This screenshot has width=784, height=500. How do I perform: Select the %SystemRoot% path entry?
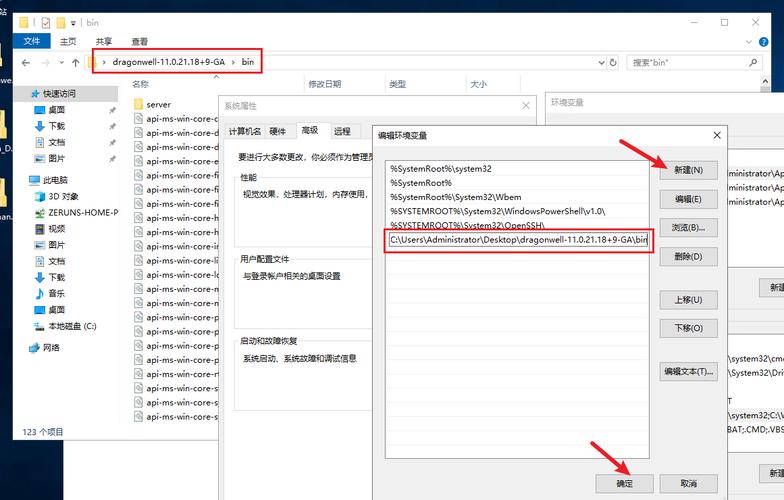[517, 183]
